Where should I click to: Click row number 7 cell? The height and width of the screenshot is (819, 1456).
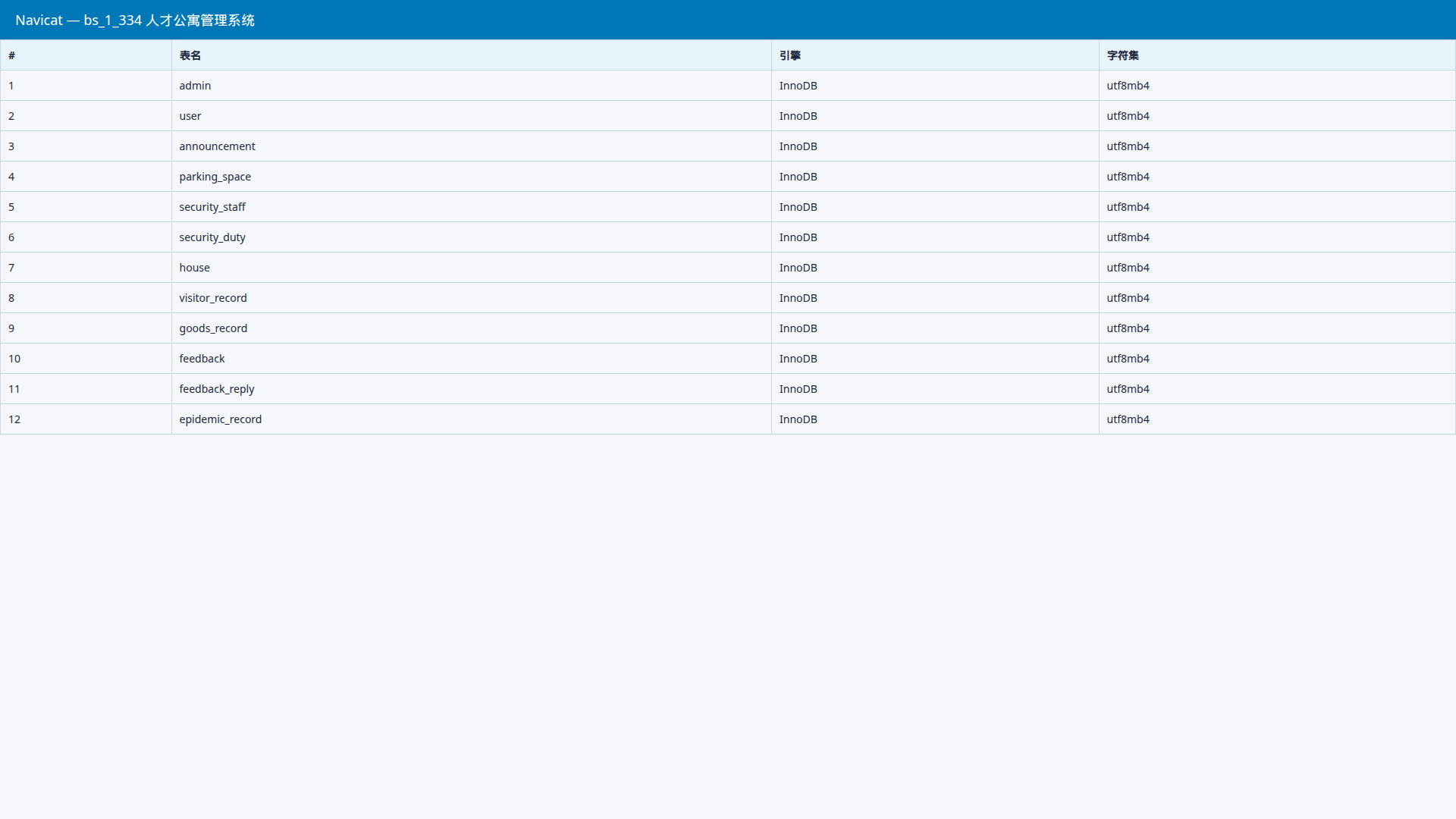pos(86,268)
